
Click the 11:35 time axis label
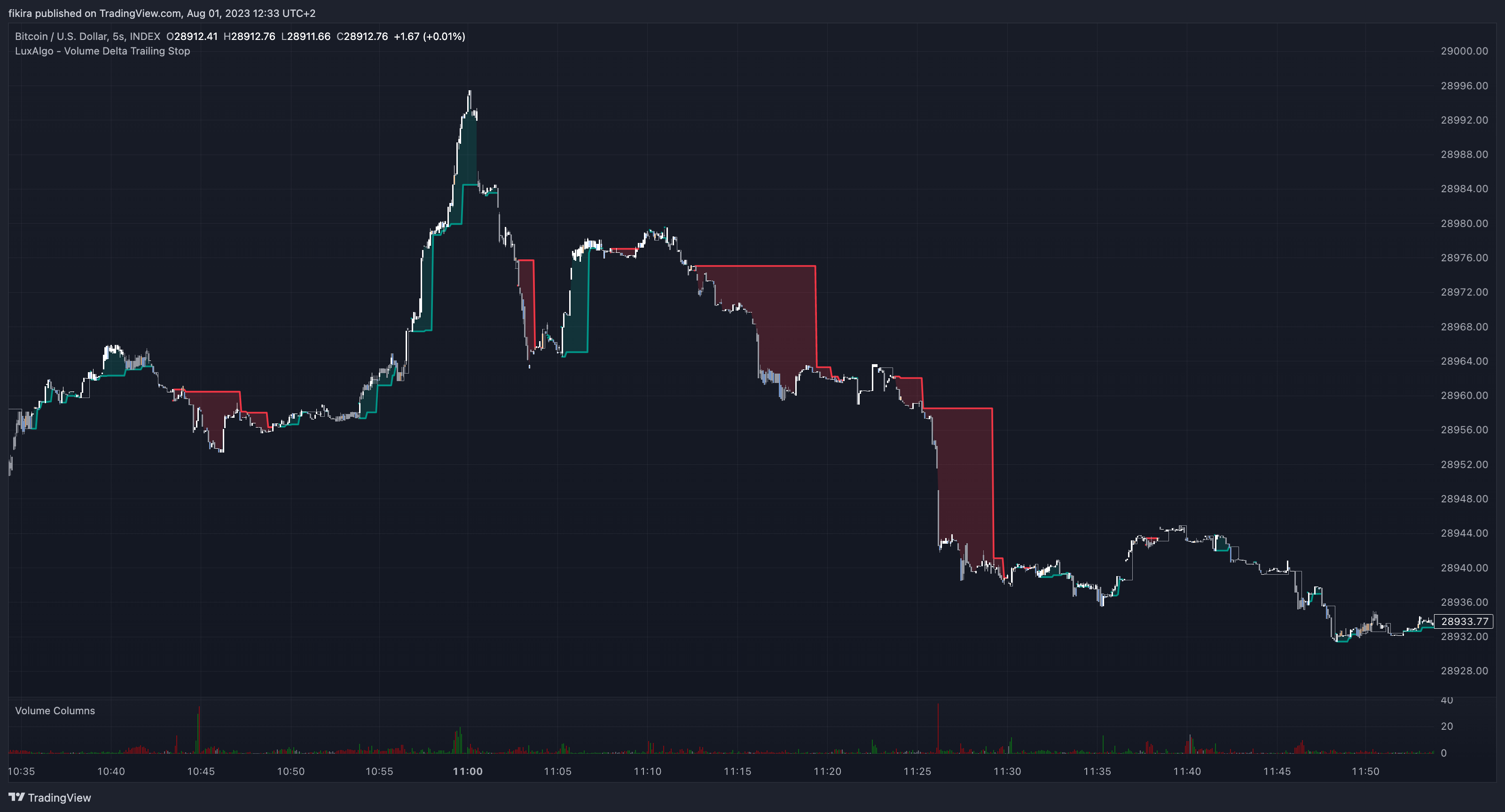(1098, 771)
